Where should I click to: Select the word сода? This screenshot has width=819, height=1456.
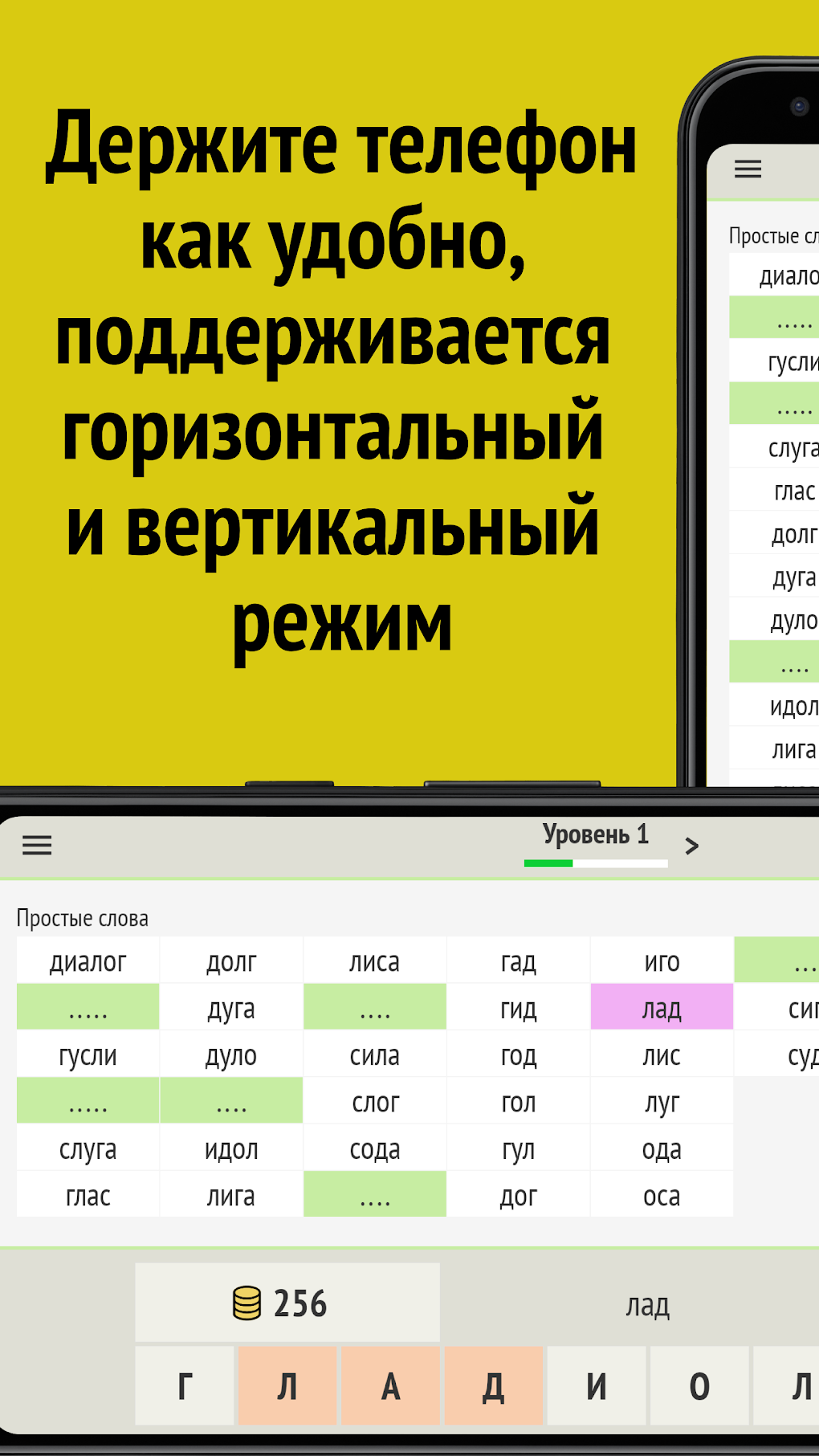[x=375, y=1148]
